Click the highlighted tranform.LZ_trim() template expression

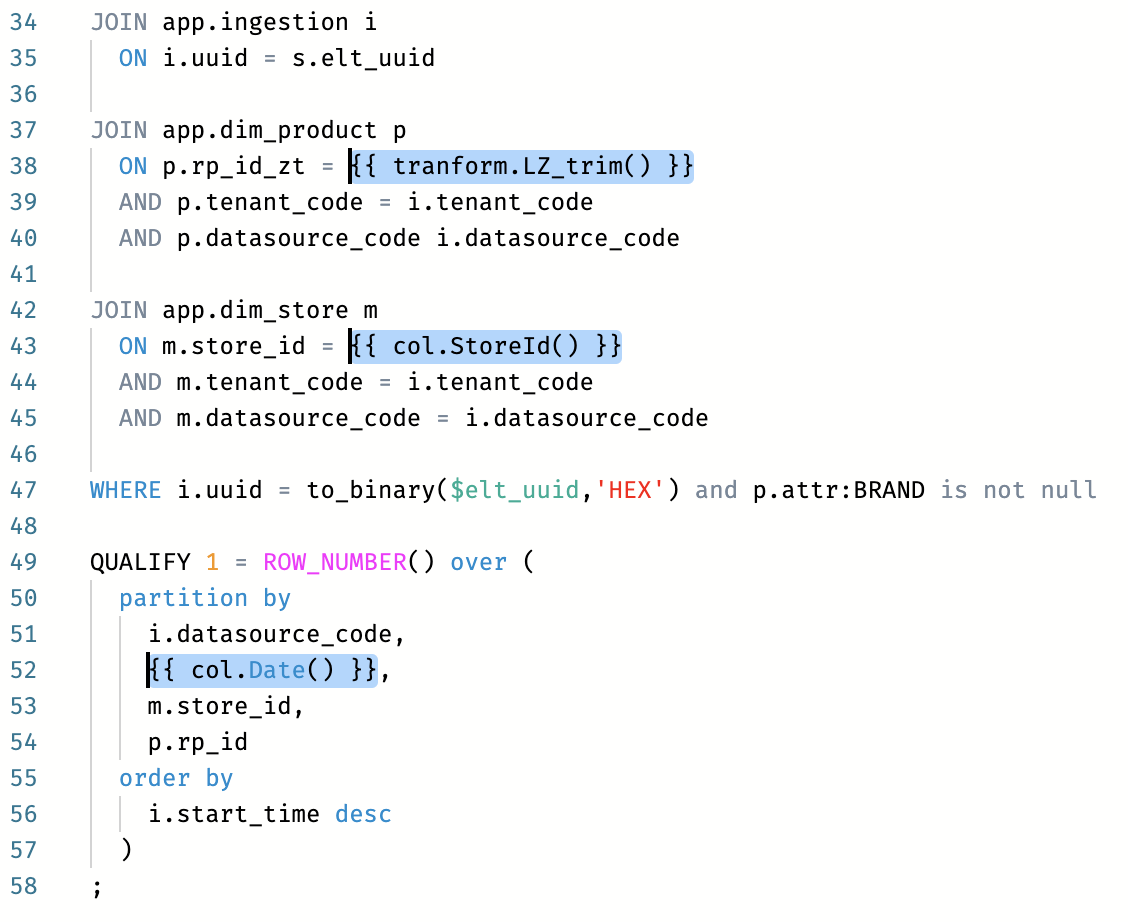coord(521,166)
